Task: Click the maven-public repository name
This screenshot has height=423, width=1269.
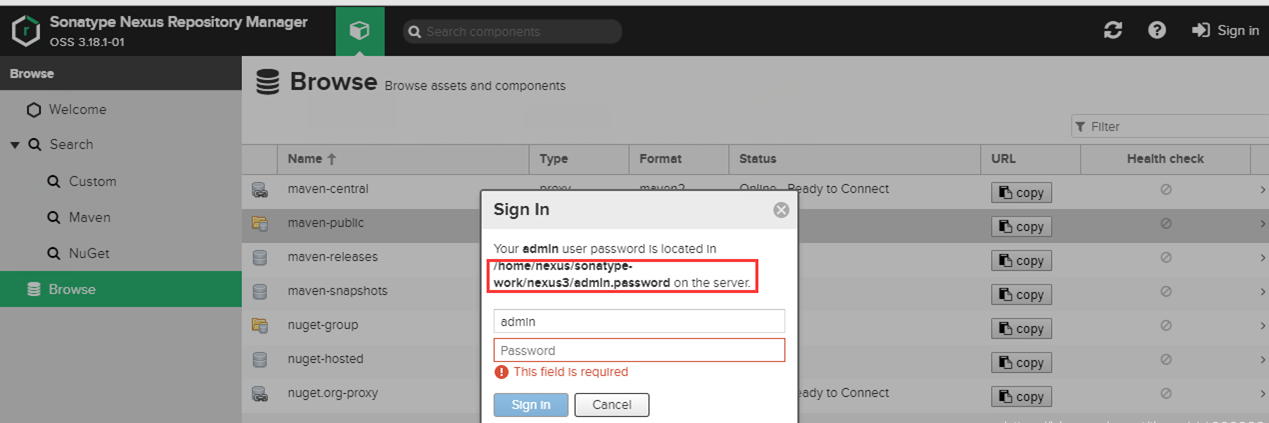Action: coord(326,223)
